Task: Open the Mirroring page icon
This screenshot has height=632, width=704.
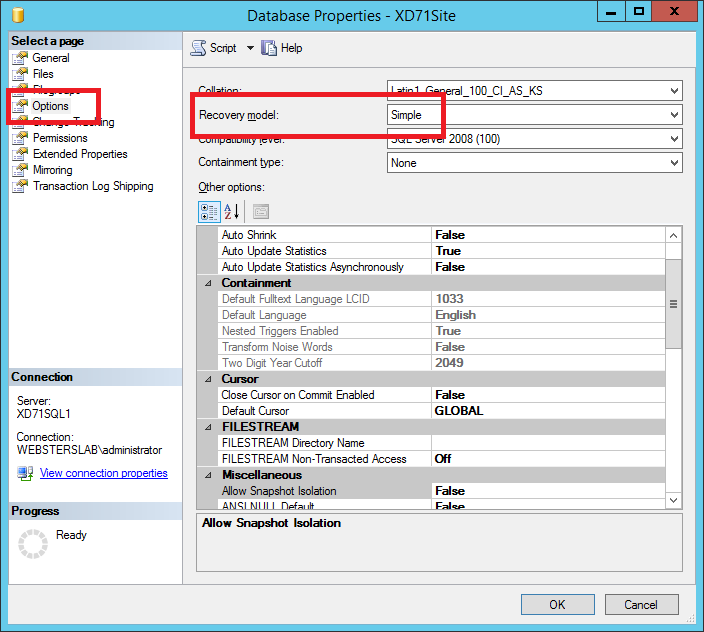Action: 19,170
